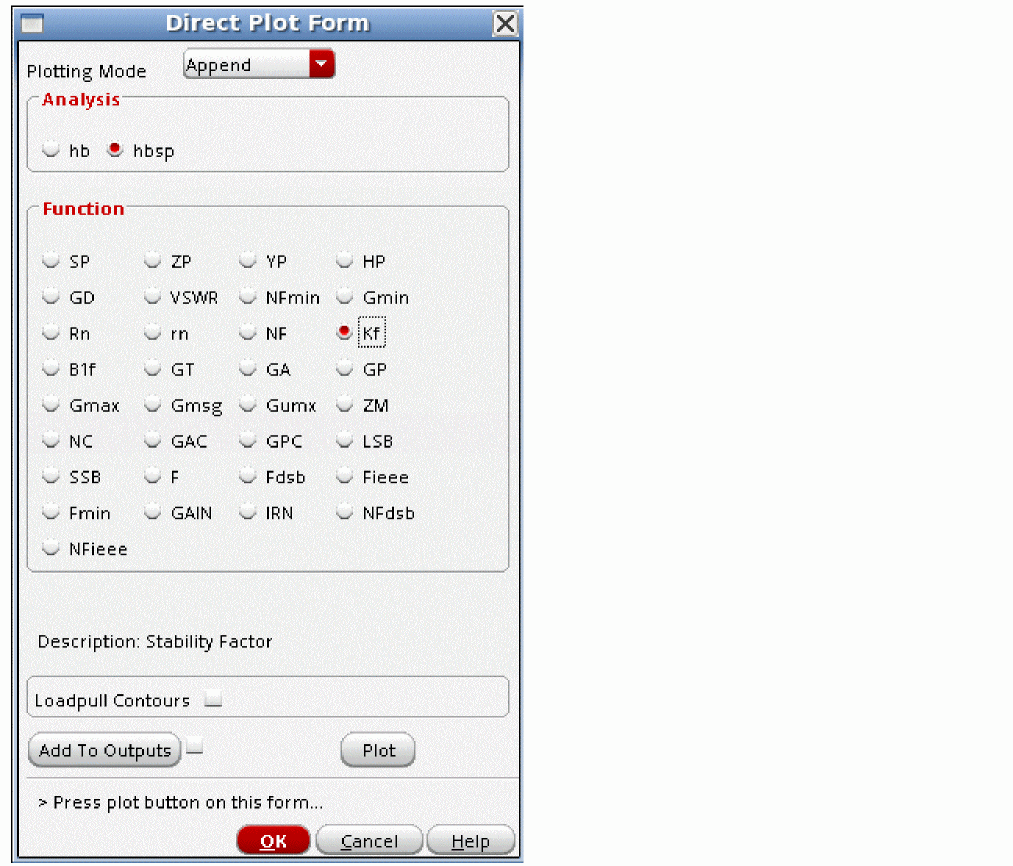
Task: Select the hb analysis radio button
Action: [50, 149]
